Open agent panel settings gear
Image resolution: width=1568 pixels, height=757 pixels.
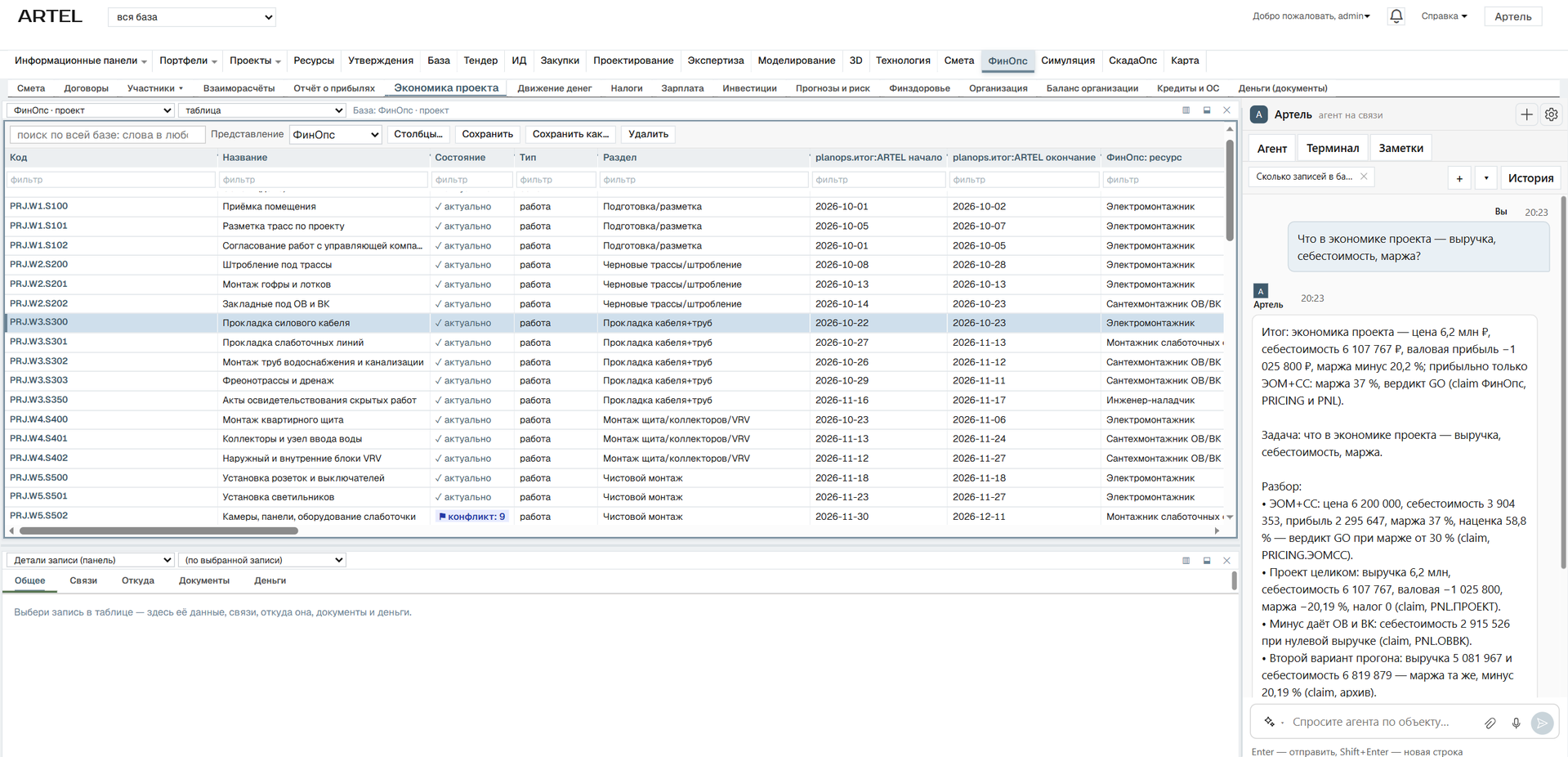coord(1551,115)
